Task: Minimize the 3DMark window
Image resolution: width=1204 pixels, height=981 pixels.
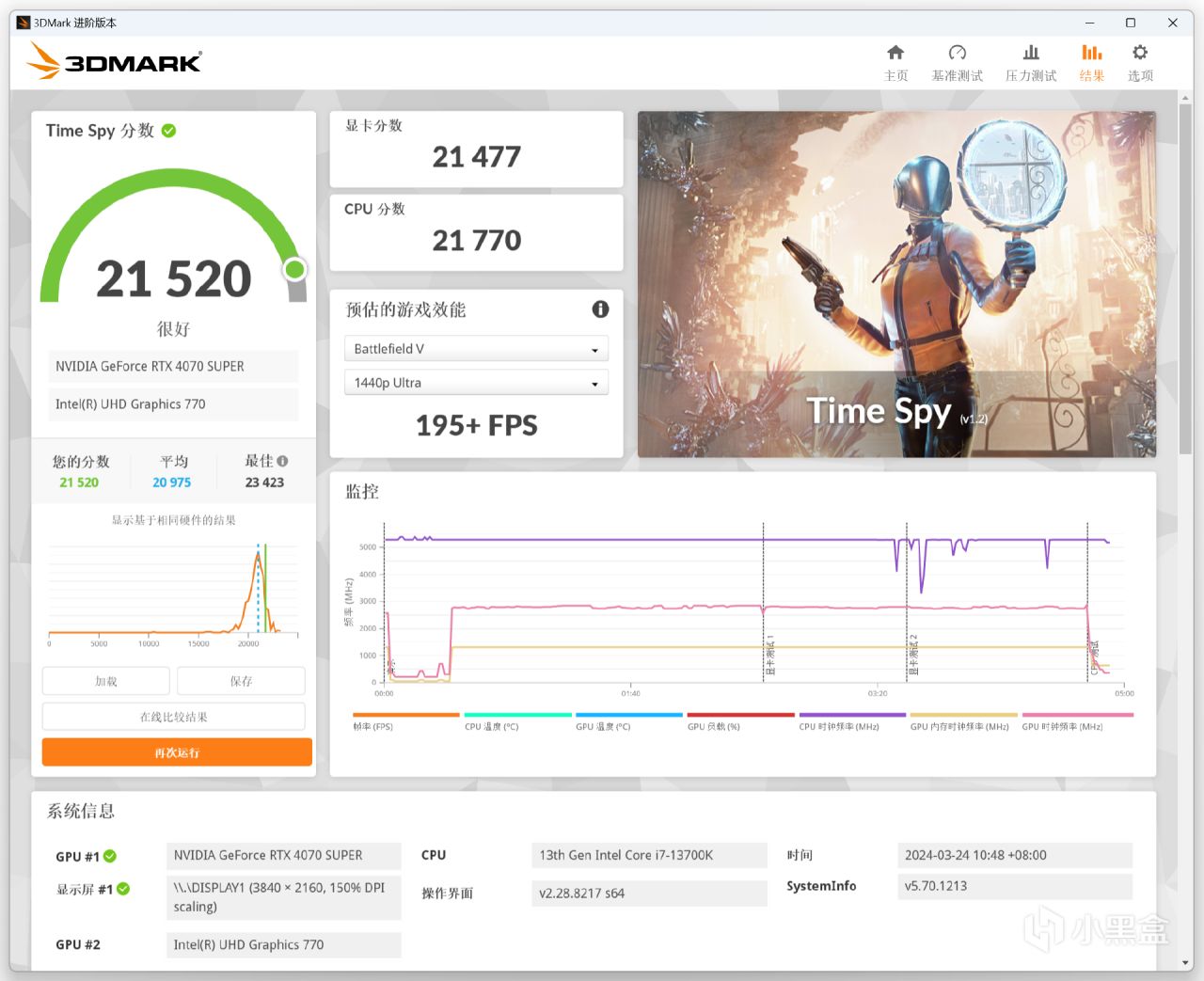Action: pyautogui.click(x=1089, y=23)
